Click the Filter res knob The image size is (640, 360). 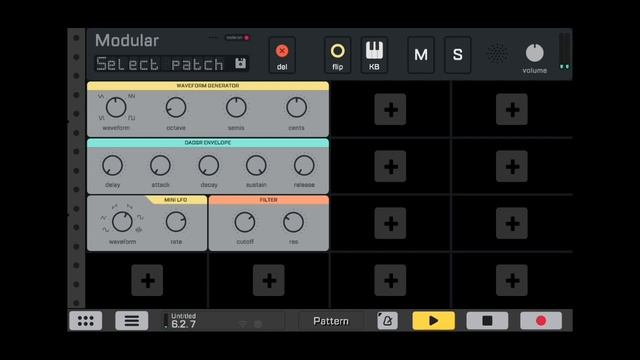coord(293,222)
